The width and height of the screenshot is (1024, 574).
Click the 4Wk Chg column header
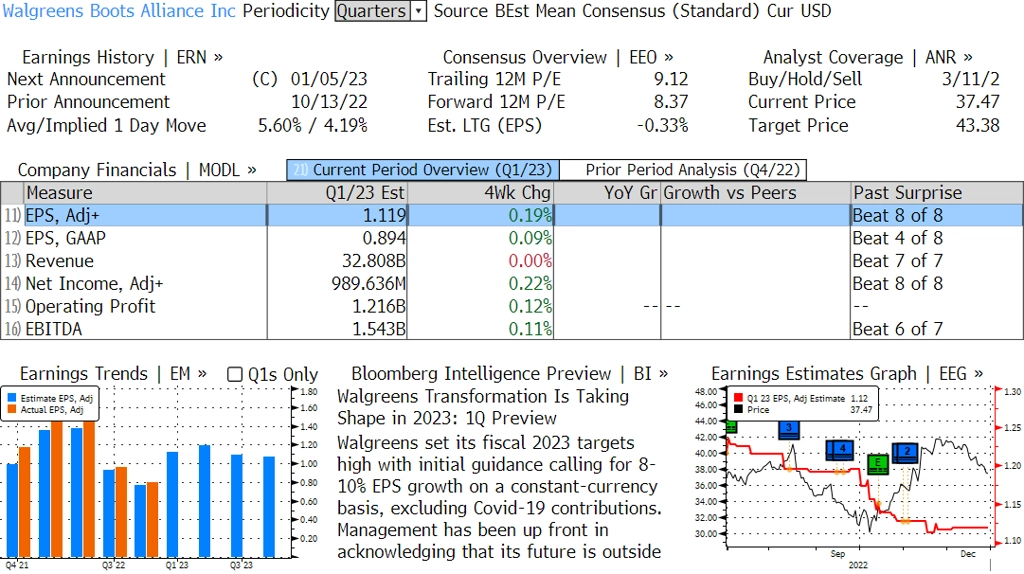pyautogui.click(x=481, y=193)
